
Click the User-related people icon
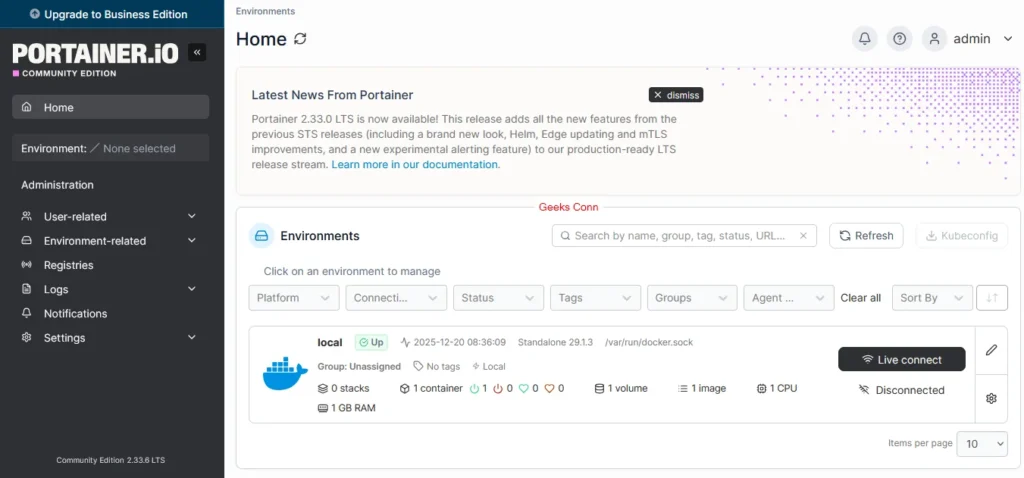(27, 216)
